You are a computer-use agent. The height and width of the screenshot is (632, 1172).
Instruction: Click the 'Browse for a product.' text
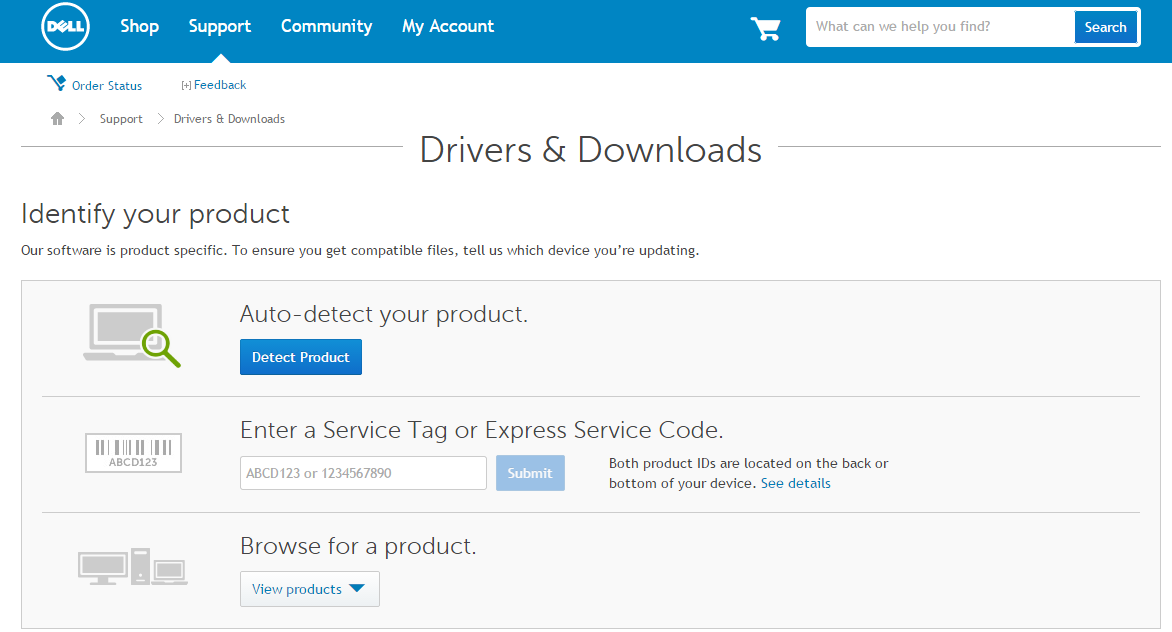click(x=358, y=546)
